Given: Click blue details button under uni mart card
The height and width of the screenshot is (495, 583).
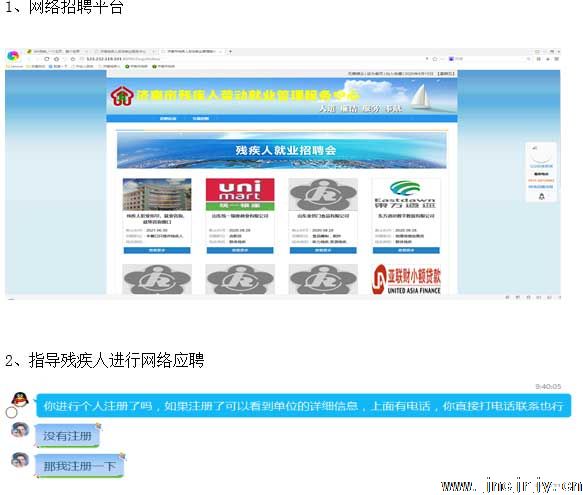Looking at the screenshot, I should (240, 251).
